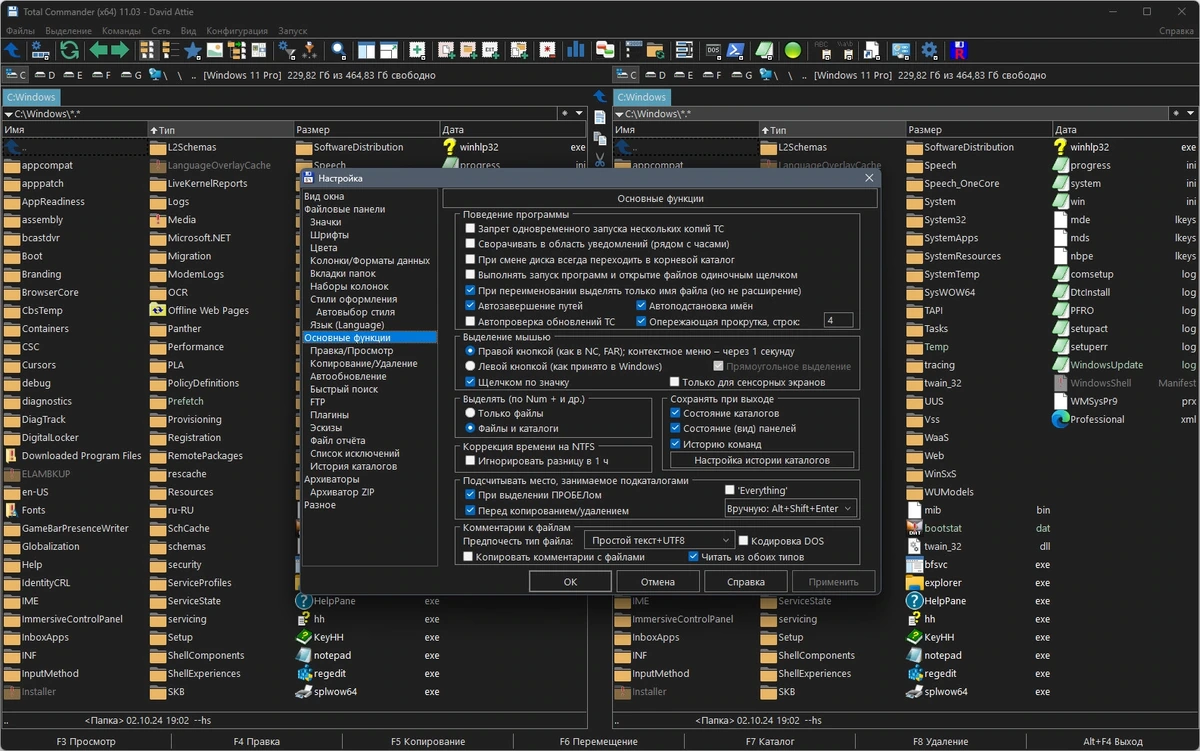Image resolution: width=1200 pixels, height=751 pixels.
Task: Click left panel asterisk favorites button
Action: coord(565,114)
